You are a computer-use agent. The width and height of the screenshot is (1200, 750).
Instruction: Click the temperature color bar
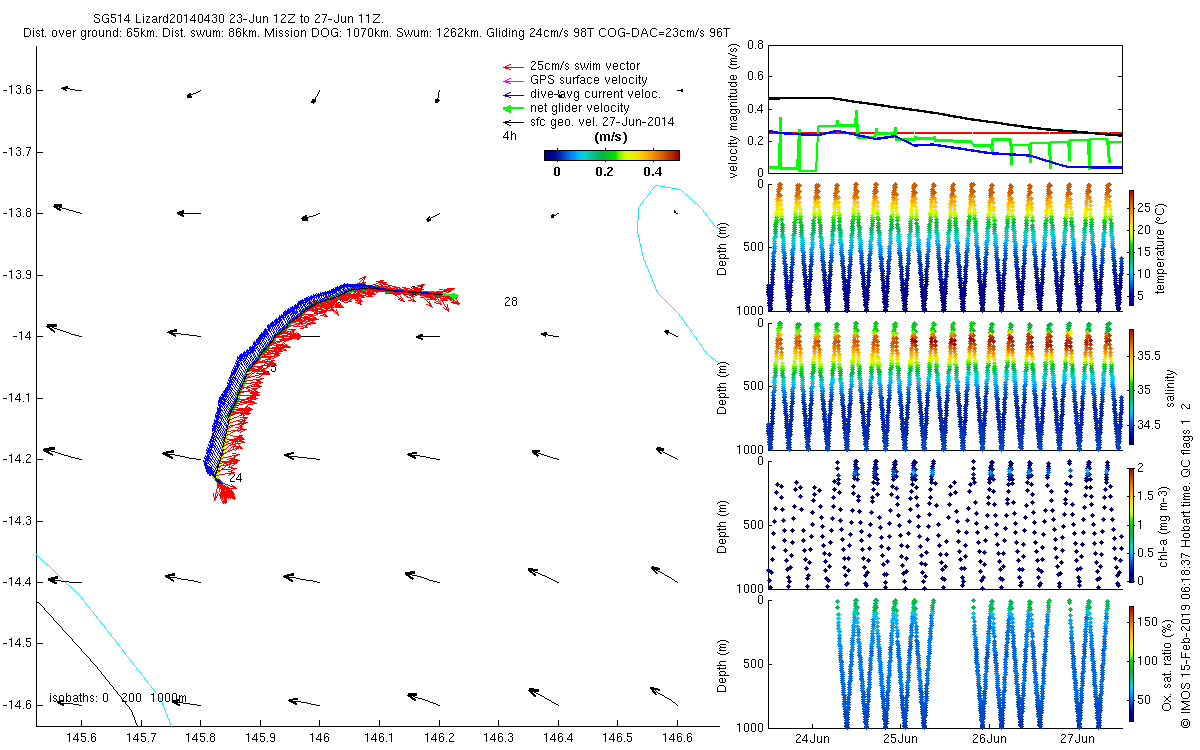pyautogui.click(x=1131, y=245)
